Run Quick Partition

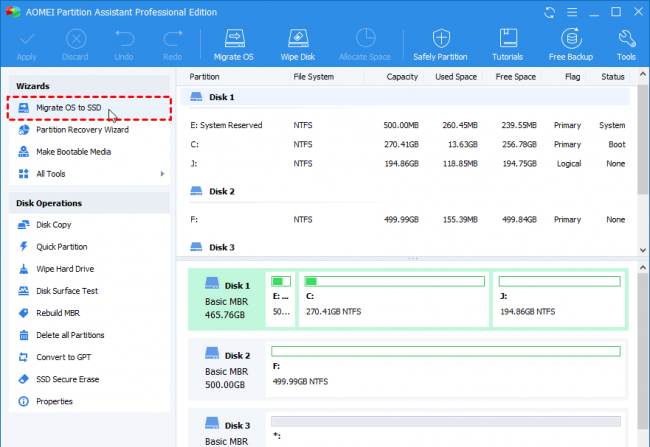pyautogui.click(x=89, y=247)
